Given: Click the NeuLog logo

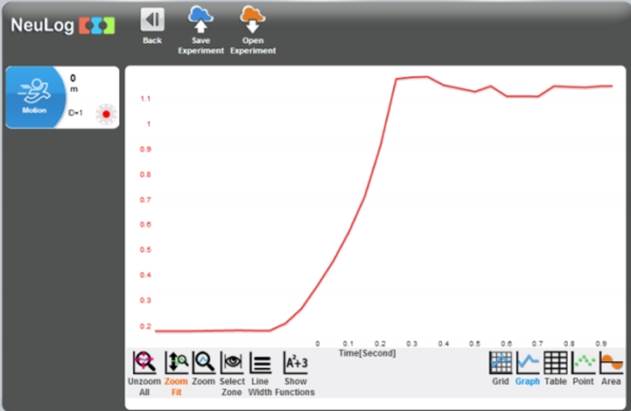Looking at the screenshot, I should (58, 25).
